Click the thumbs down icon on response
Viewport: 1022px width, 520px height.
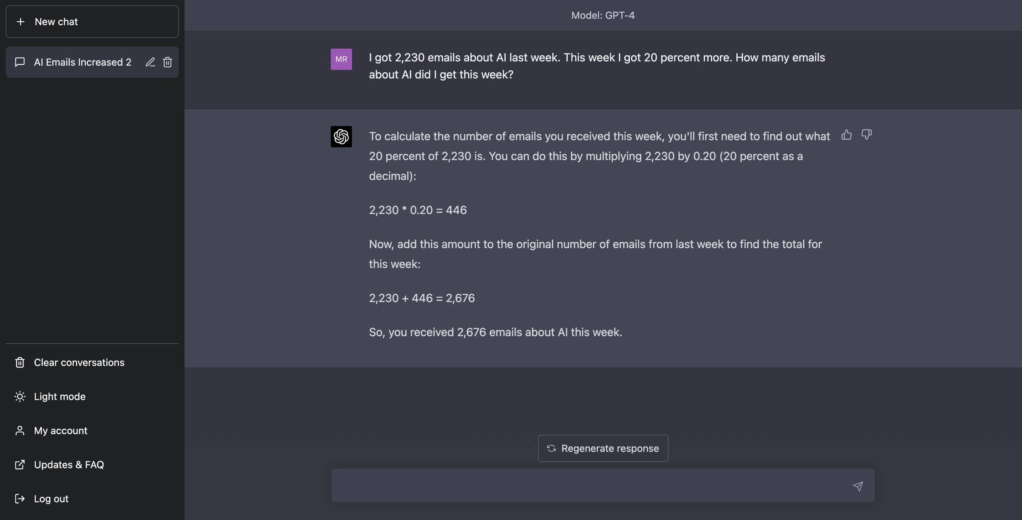867,135
